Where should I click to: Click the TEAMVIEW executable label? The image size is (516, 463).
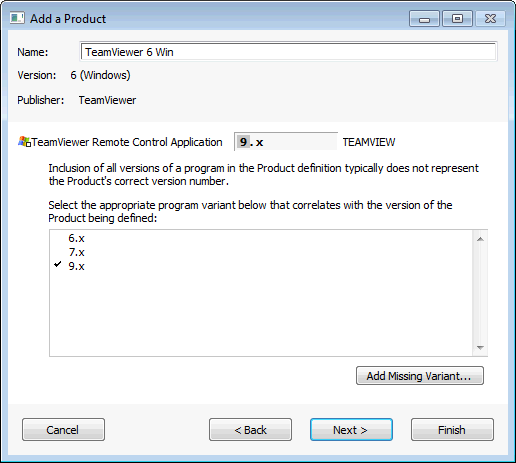click(369, 142)
